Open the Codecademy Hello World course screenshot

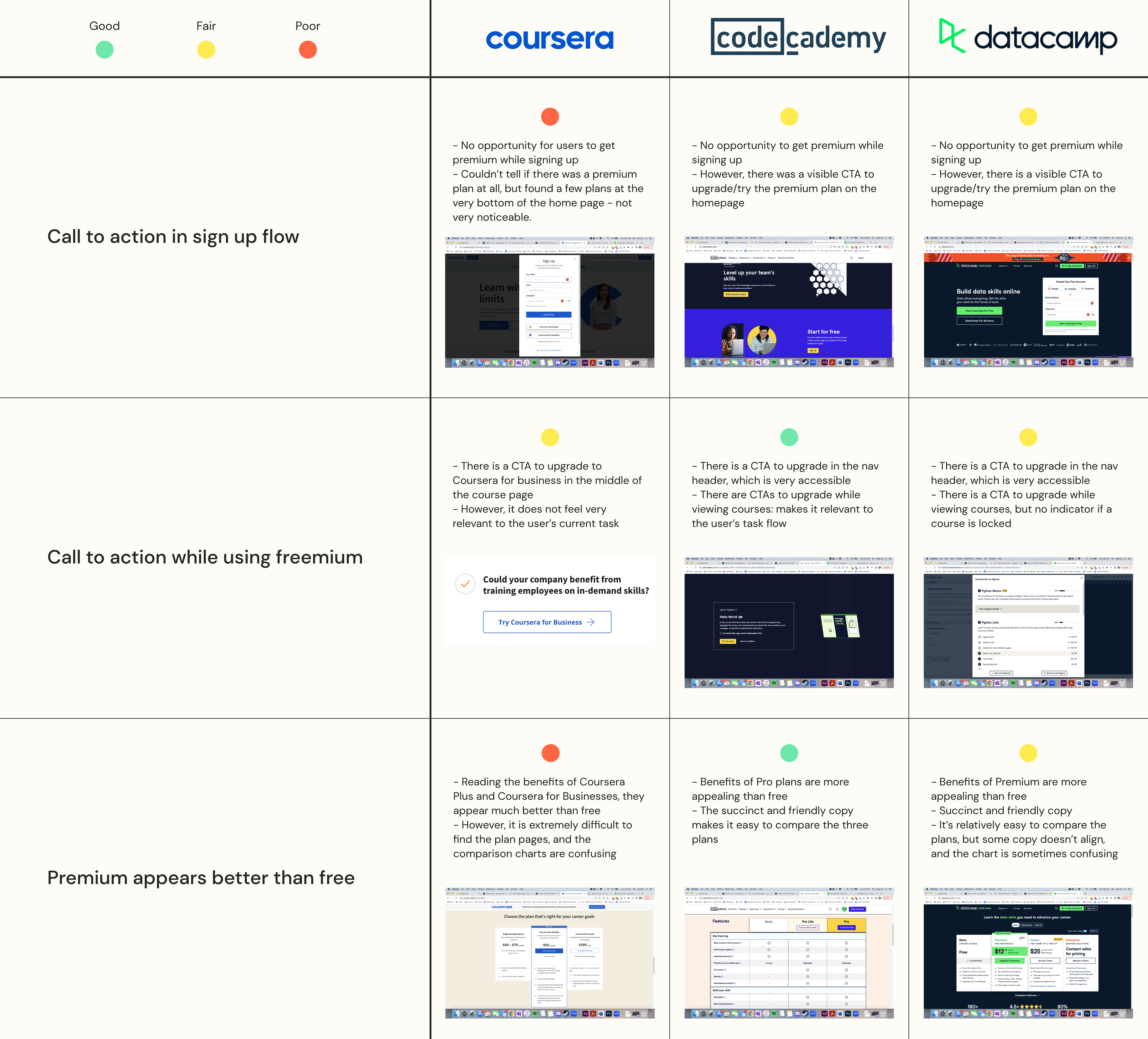pos(789,623)
